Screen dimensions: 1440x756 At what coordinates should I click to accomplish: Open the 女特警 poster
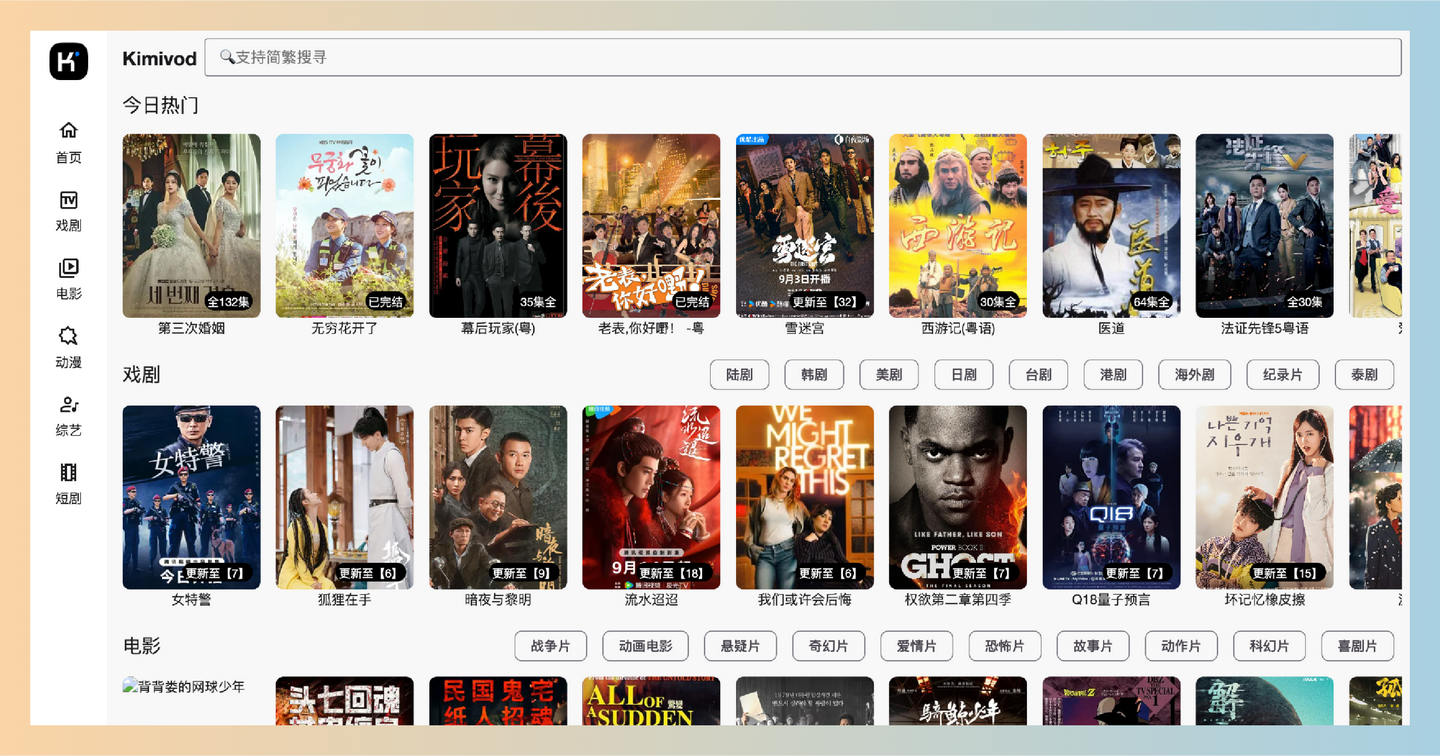click(x=192, y=497)
